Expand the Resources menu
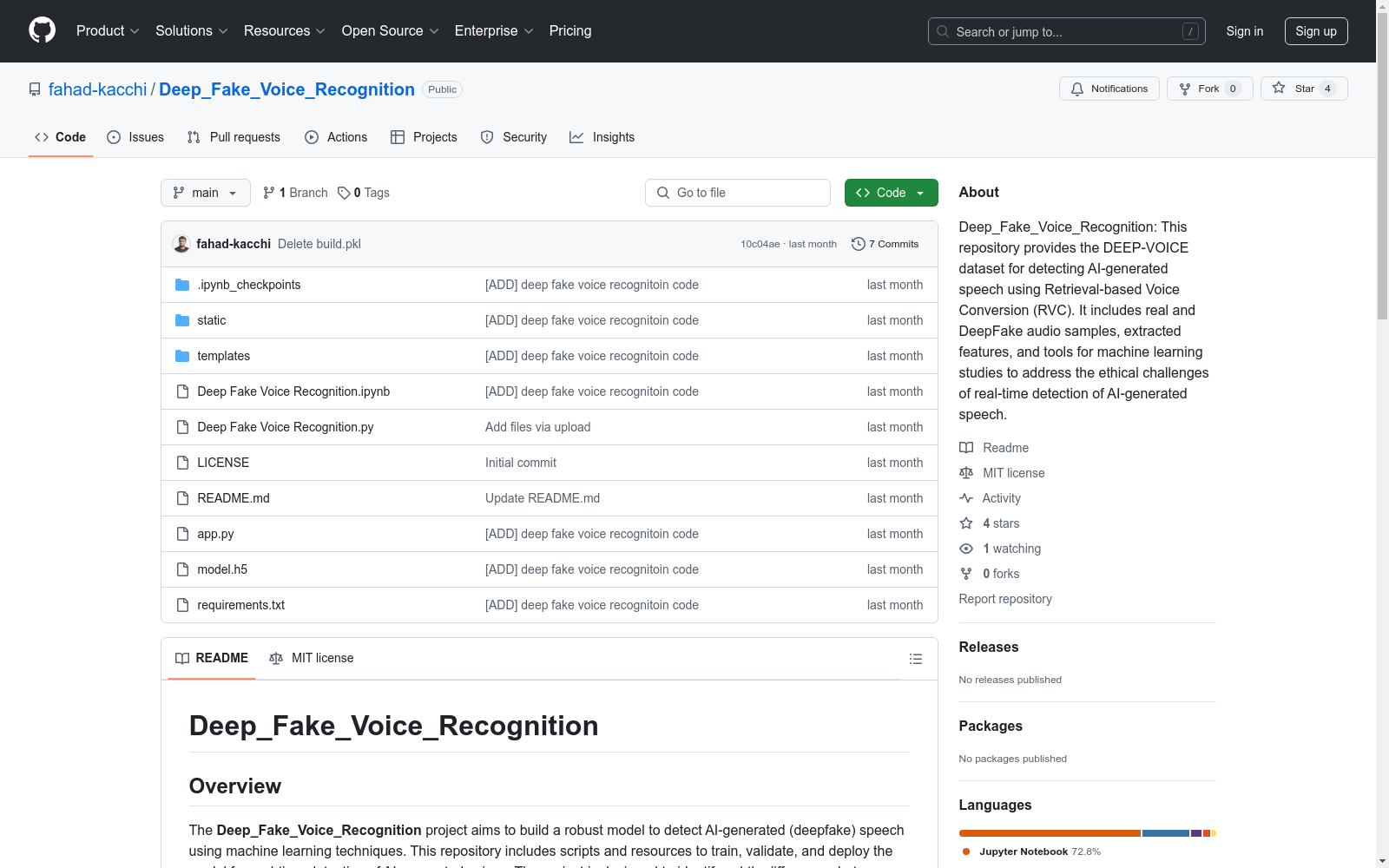 [285, 31]
